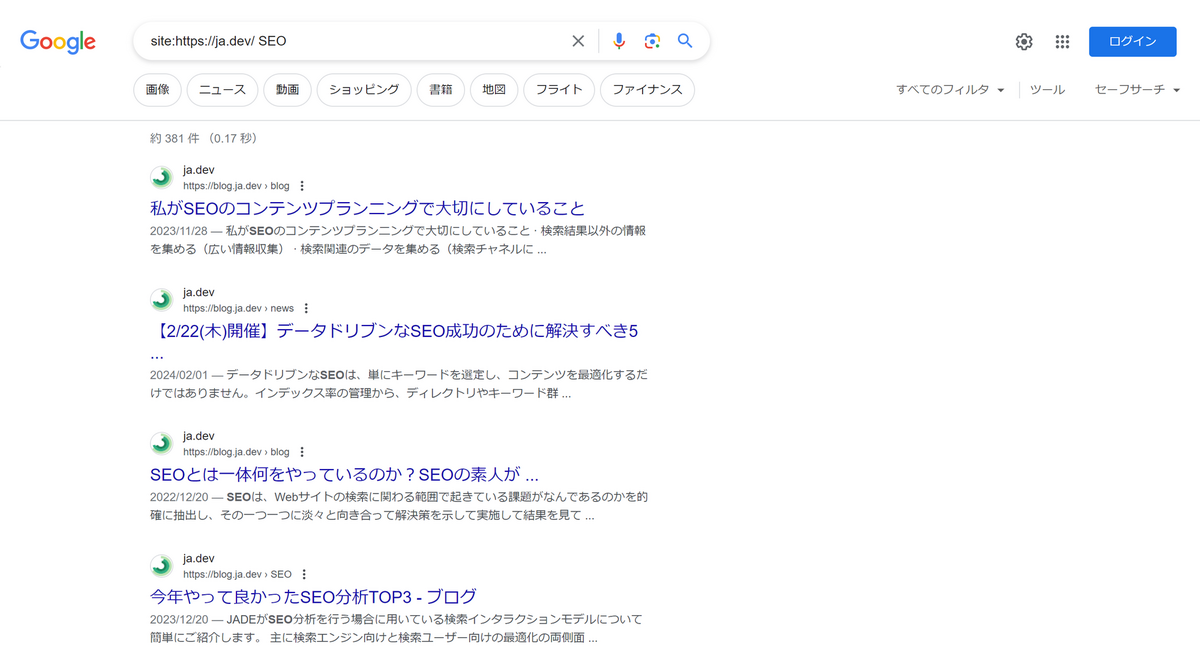The height and width of the screenshot is (659, 1200).
Task: Open Google Lens image search icon
Action: pos(652,41)
